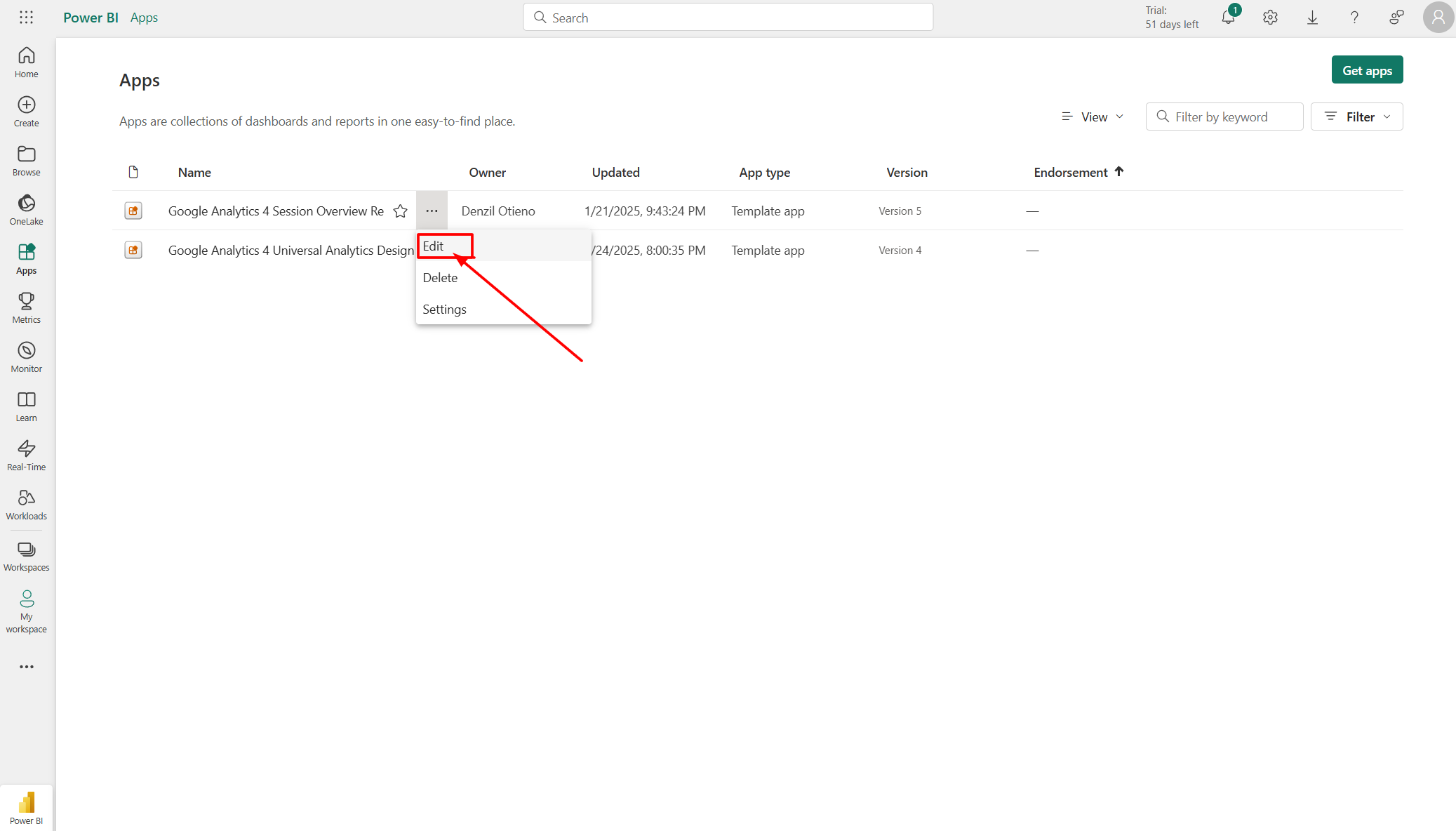Image resolution: width=1456 pixels, height=831 pixels.
Task: Sort by Name column
Action: pos(194,173)
